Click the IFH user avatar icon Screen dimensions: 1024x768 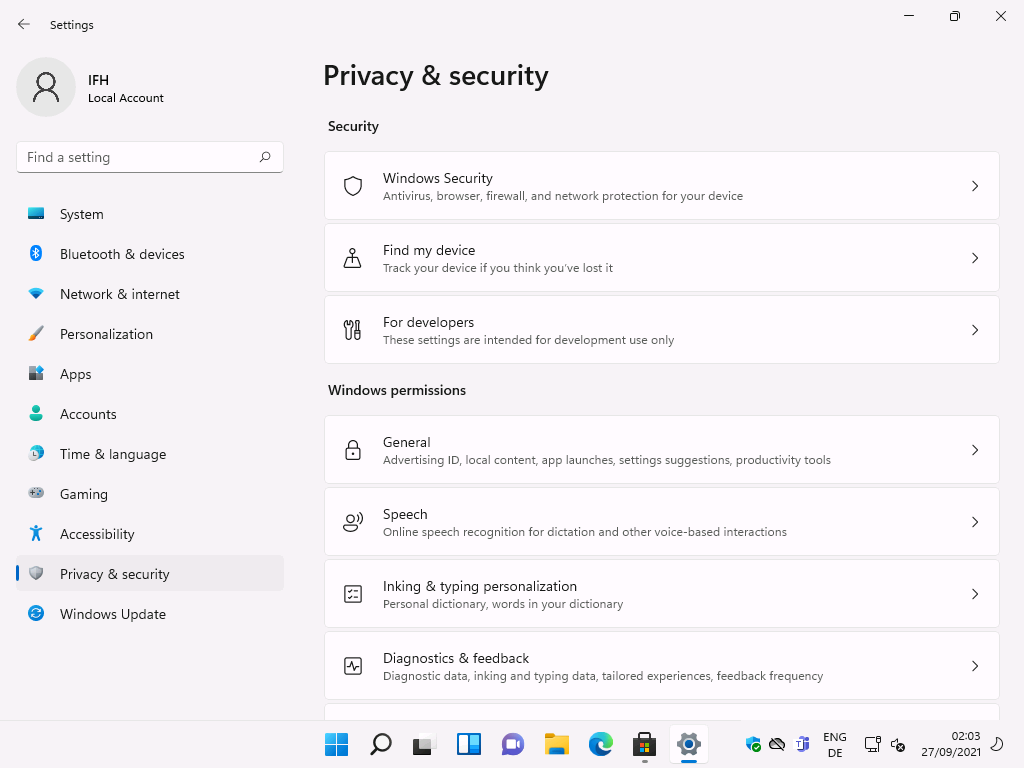46,87
